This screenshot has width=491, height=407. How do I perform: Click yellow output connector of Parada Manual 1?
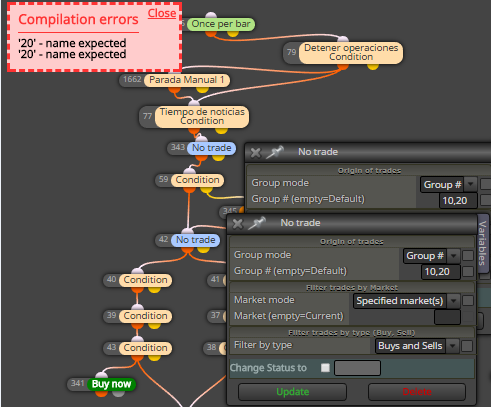coord(202,89)
